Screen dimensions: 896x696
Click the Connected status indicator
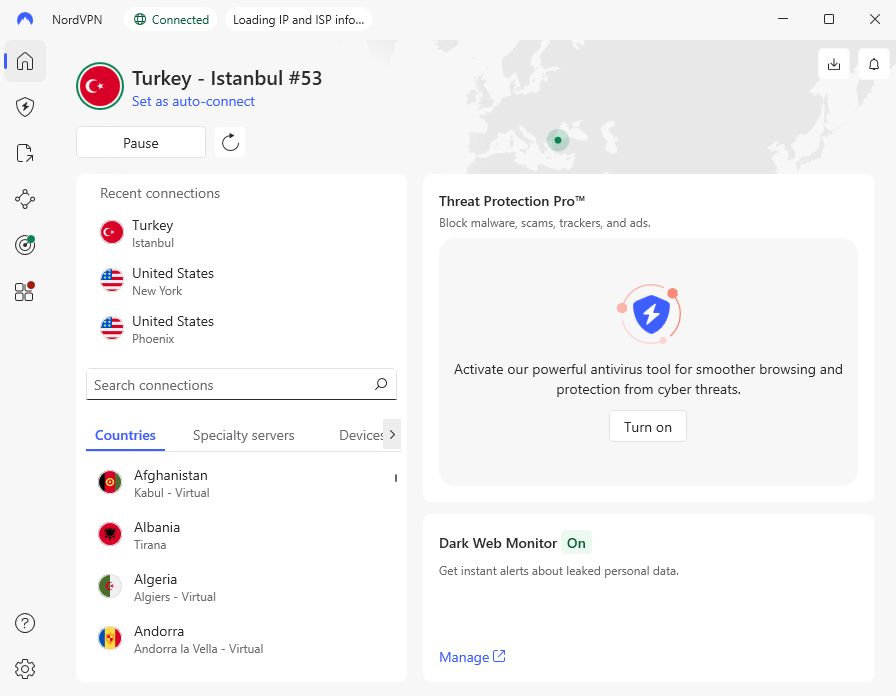click(171, 19)
